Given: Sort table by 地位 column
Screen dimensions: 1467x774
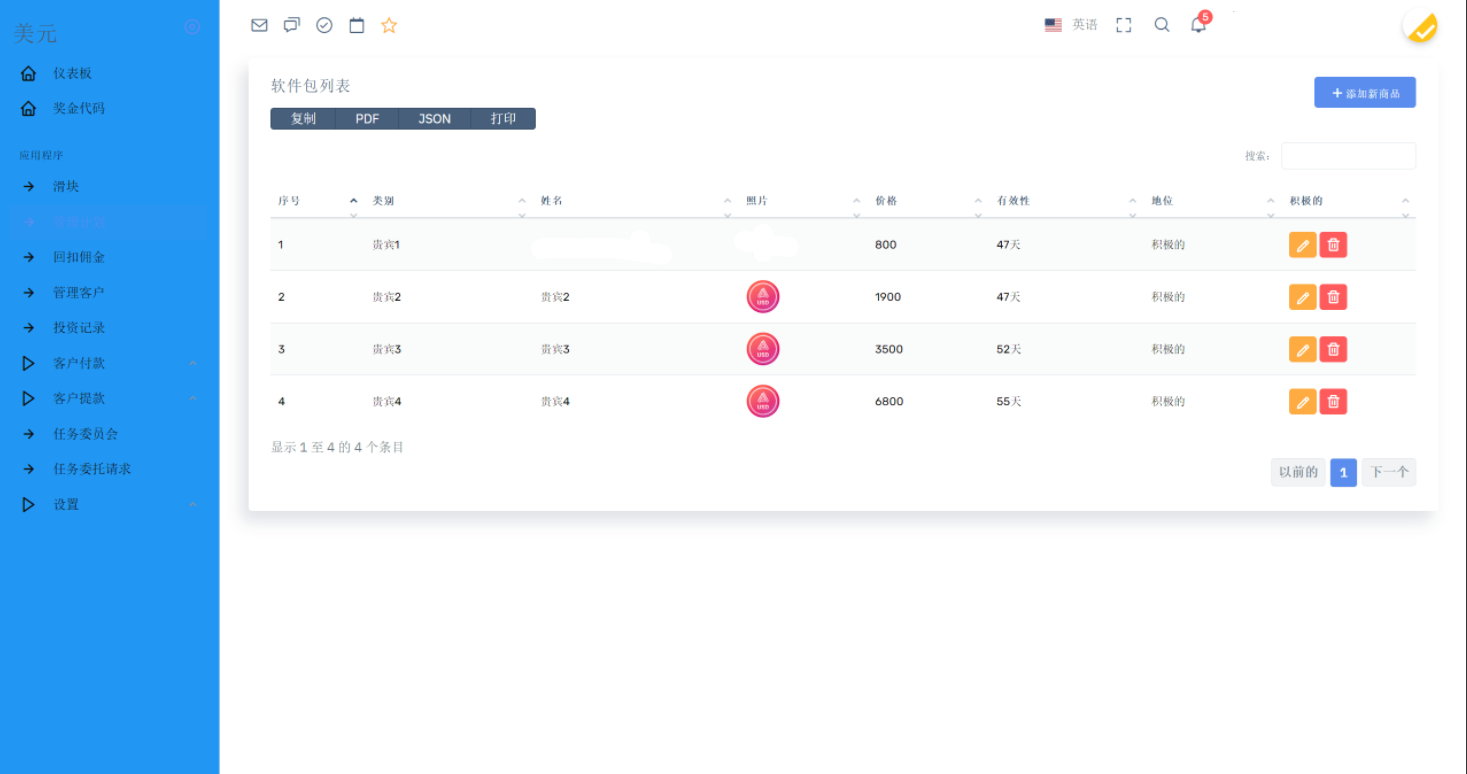Looking at the screenshot, I should [1212, 201].
